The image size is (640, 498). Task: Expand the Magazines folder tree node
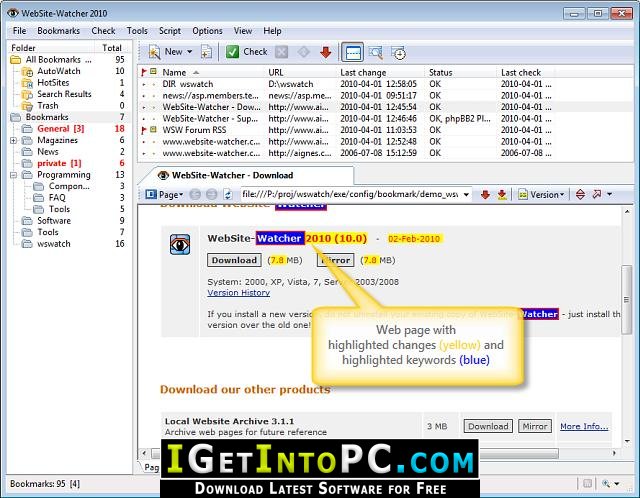pos(13,140)
